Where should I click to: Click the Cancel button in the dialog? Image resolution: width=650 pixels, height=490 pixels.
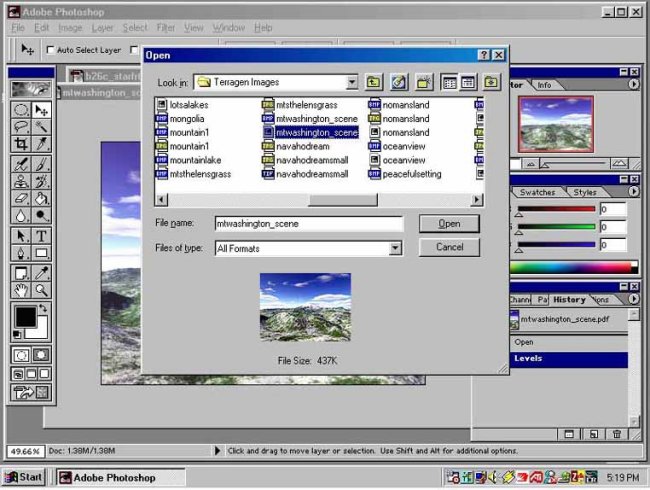tap(449, 247)
